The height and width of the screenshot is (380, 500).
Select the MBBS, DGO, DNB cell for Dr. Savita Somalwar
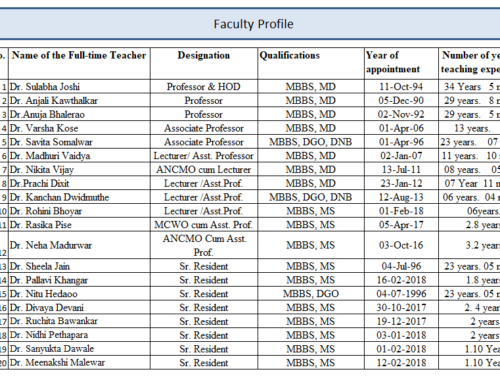(311, 142)
